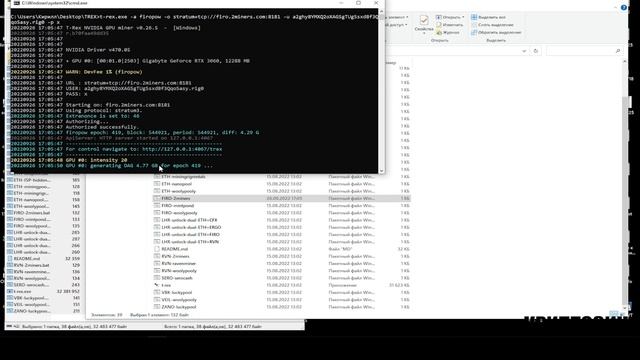
Task: Click the status bar text showing 39 elements
Action: [x=107, y=315]
